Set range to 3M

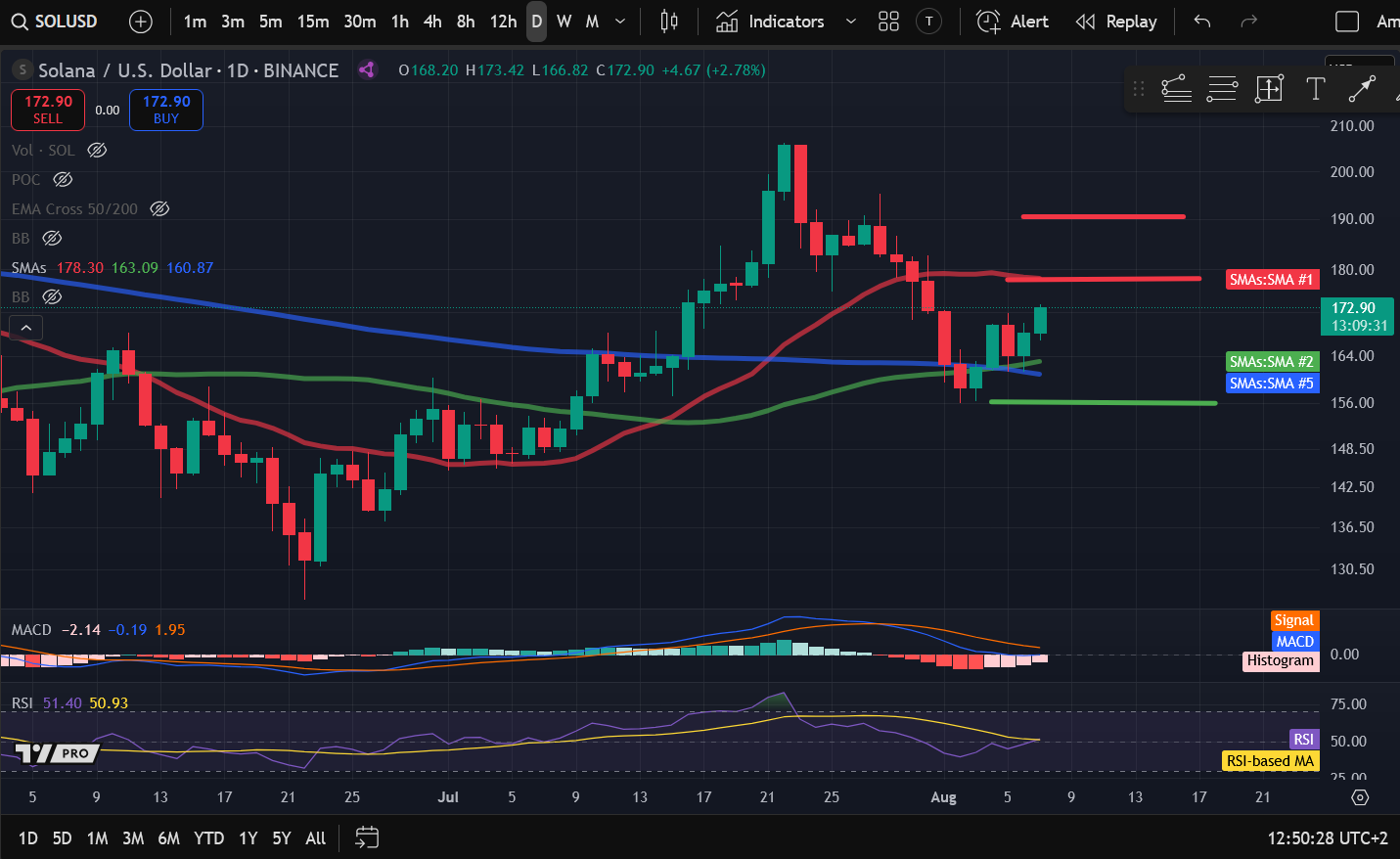(x=133, y=837)
